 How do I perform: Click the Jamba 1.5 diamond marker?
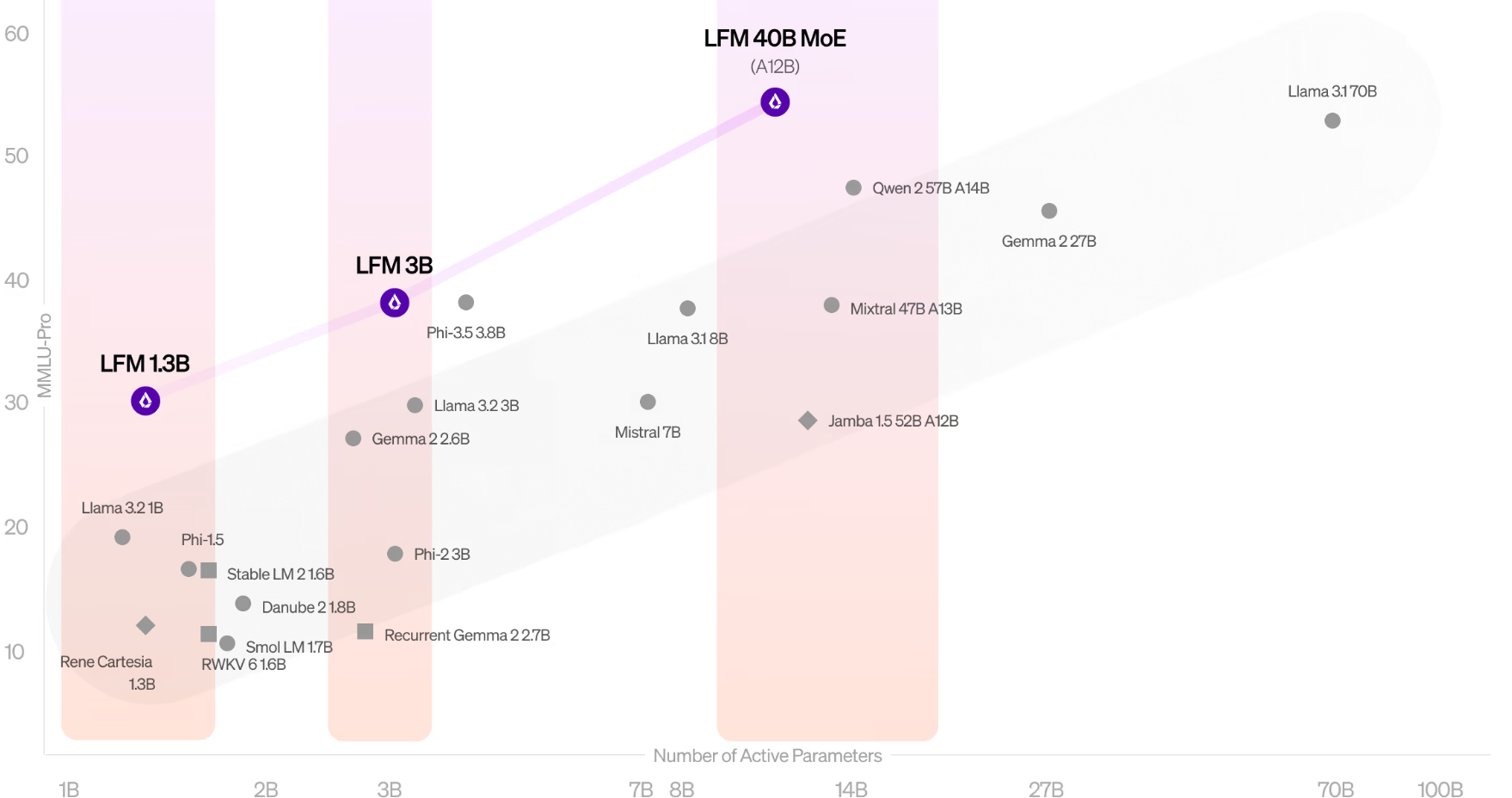[x=808, y=420]
